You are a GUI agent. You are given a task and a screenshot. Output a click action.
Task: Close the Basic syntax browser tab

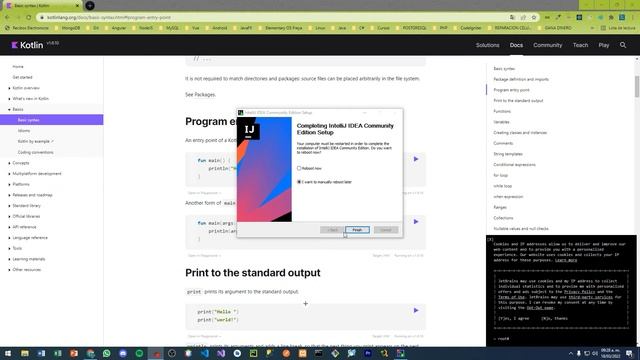click(77, 6)
